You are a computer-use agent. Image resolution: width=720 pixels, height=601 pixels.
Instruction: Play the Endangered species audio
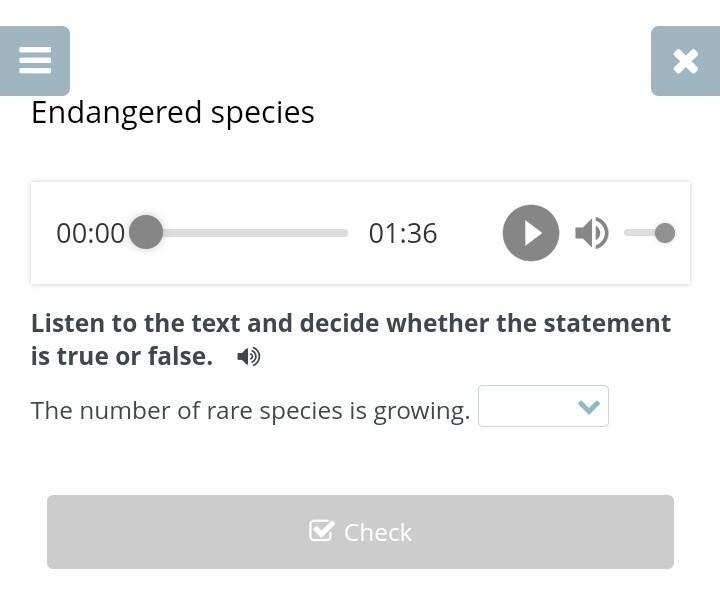coord(530,233)
